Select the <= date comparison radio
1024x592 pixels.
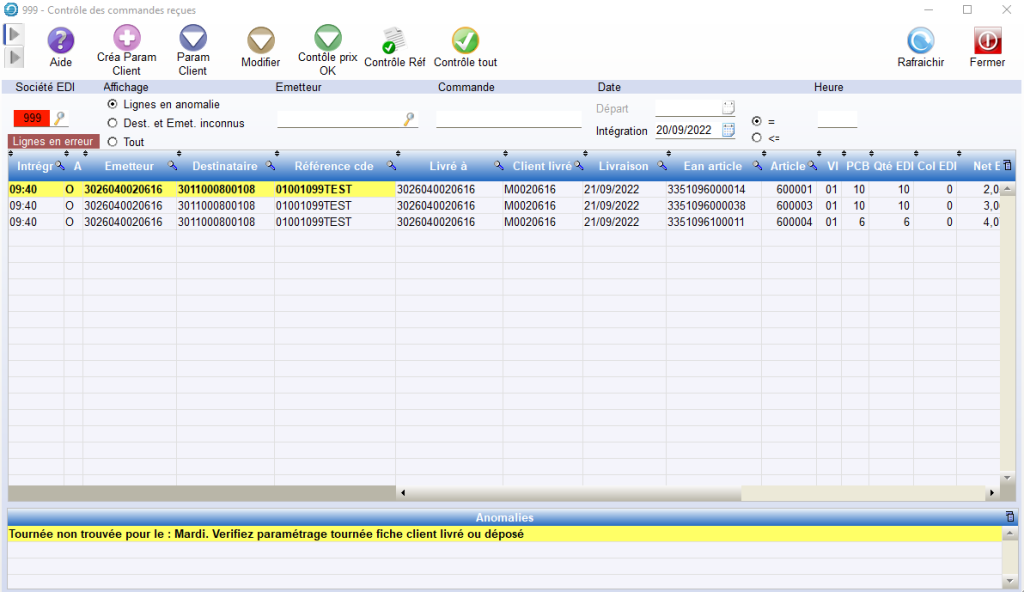(x=756, y=137)
